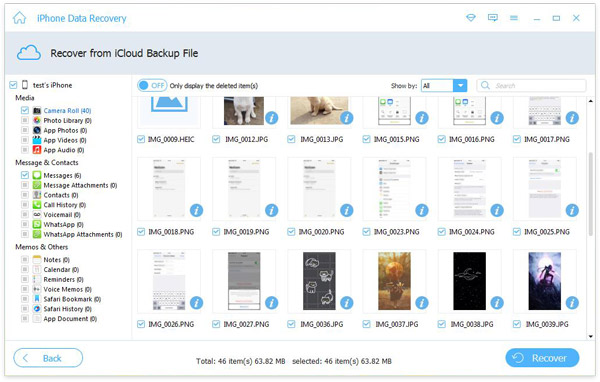Select App Document (0) category
Image resolution: width=600 pixels, height=382 pixels.
(70, 319)
